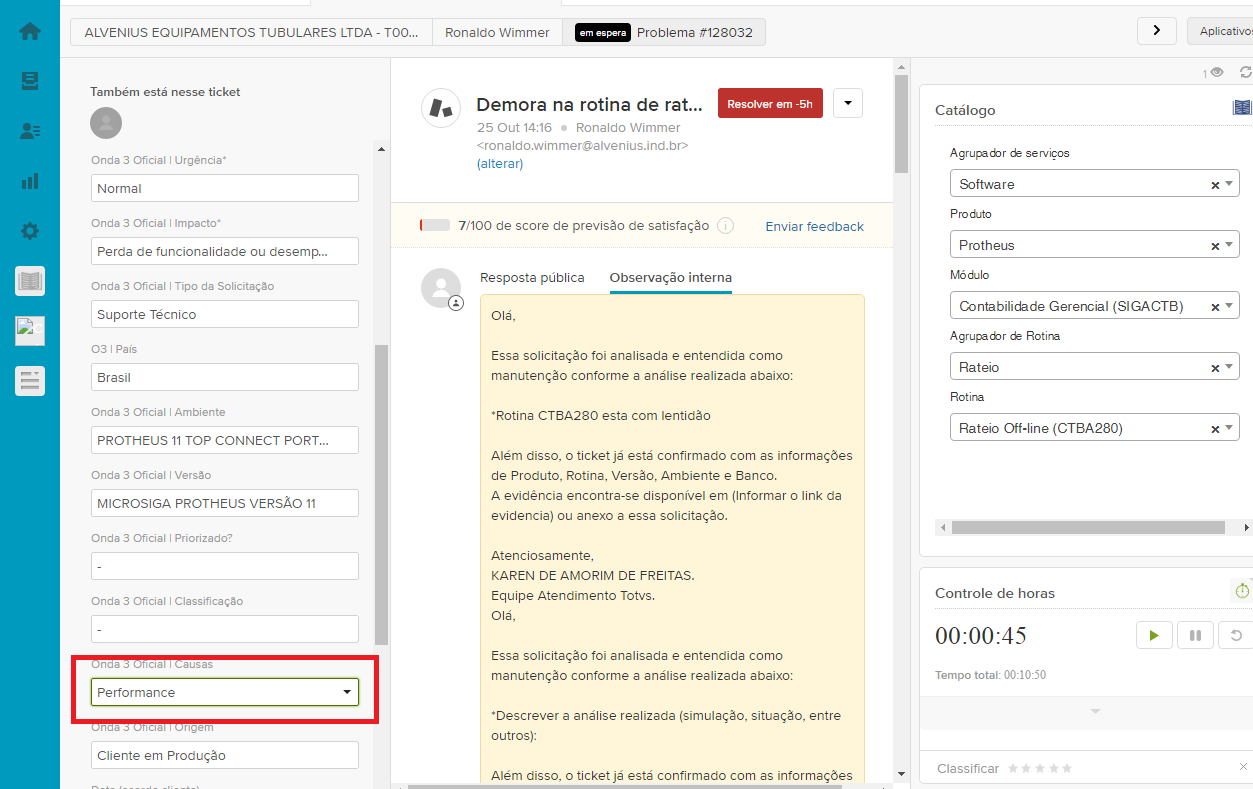Click the commenter avatar beside the reply box
Viewport: 1253px width, 789px height.
[x=441, y=288]
